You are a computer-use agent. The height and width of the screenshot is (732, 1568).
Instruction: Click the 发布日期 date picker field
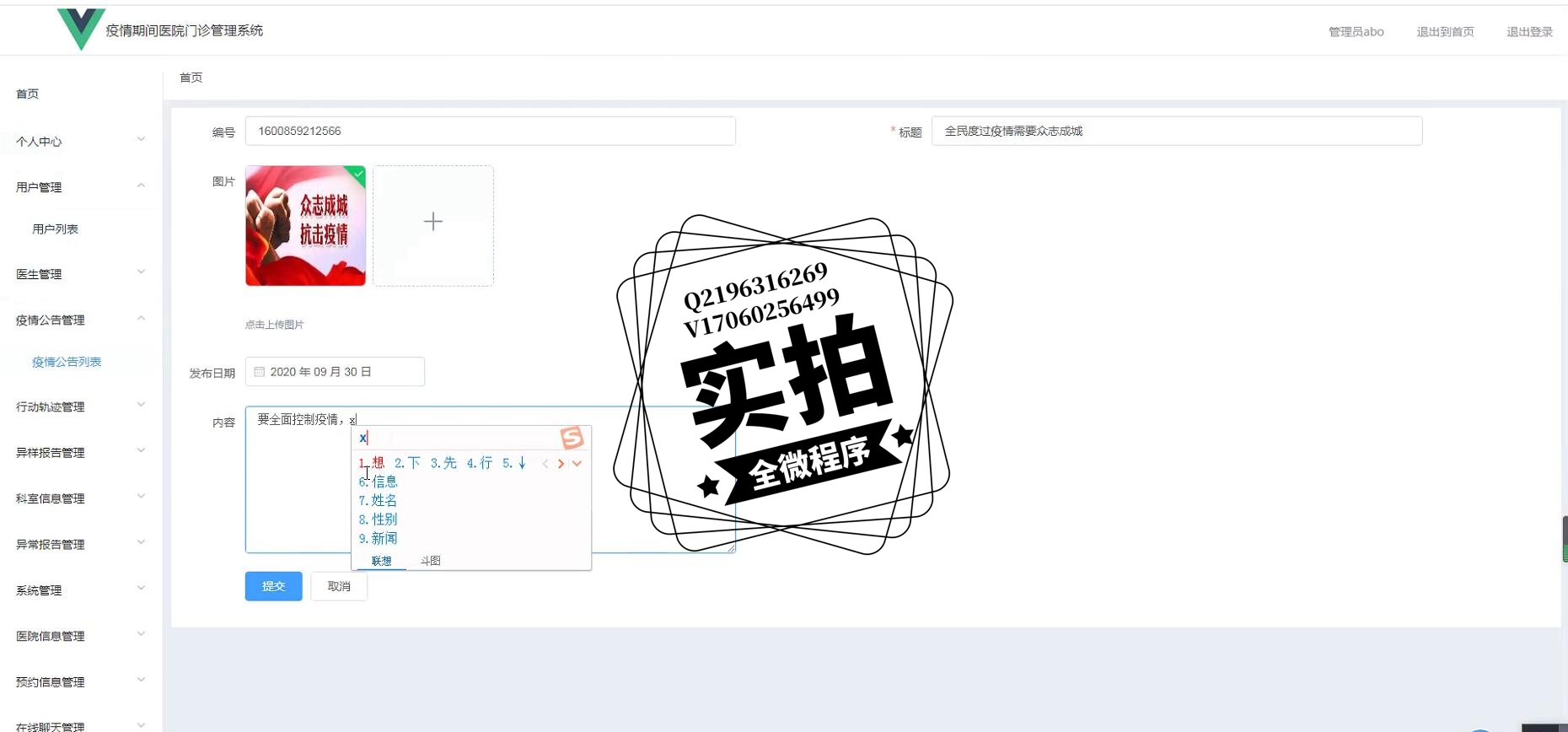click(x=335, y=372)
